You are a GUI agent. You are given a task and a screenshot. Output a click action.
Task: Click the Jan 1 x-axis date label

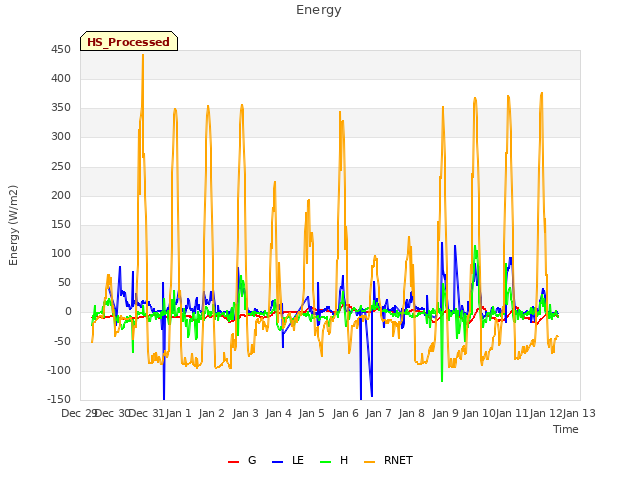(179, 413)
